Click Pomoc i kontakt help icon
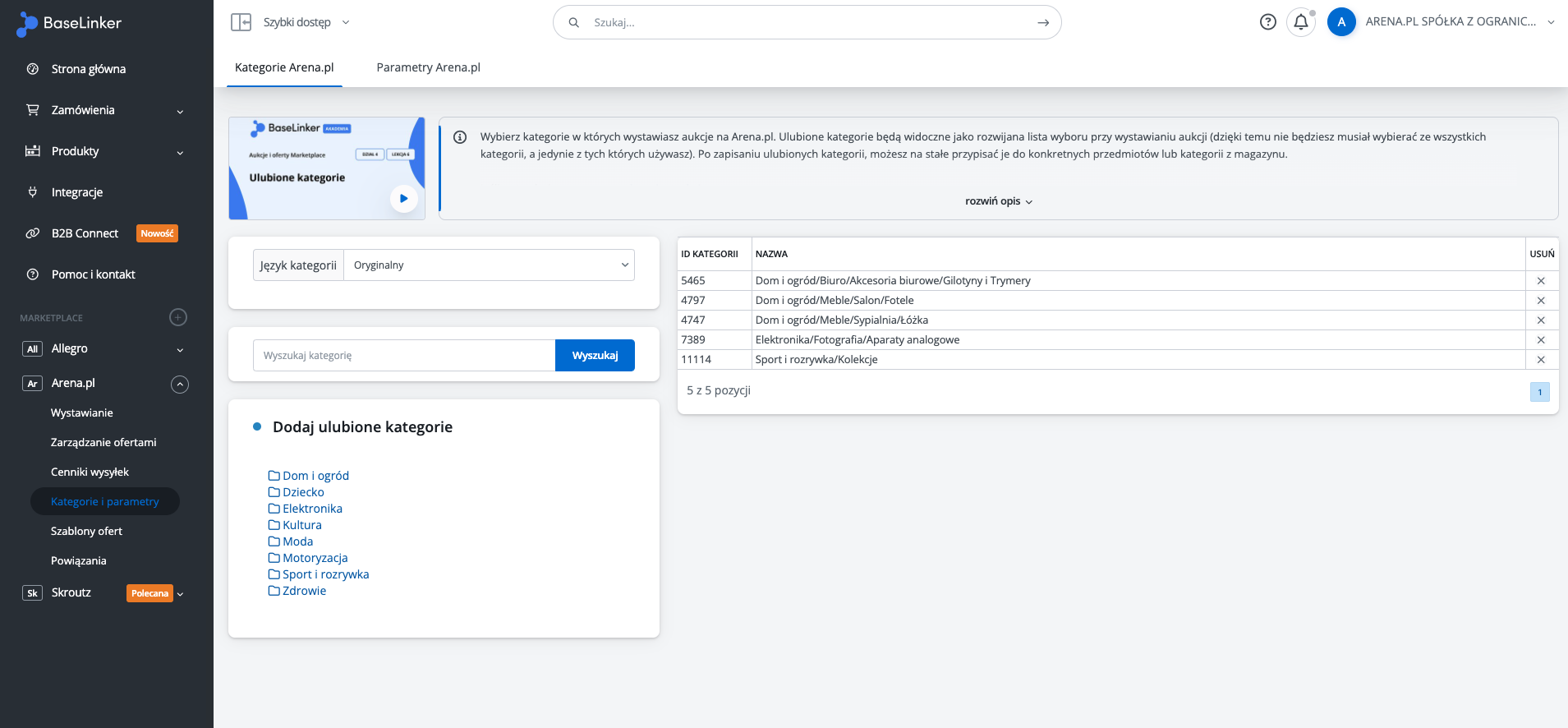 point(33,274)
